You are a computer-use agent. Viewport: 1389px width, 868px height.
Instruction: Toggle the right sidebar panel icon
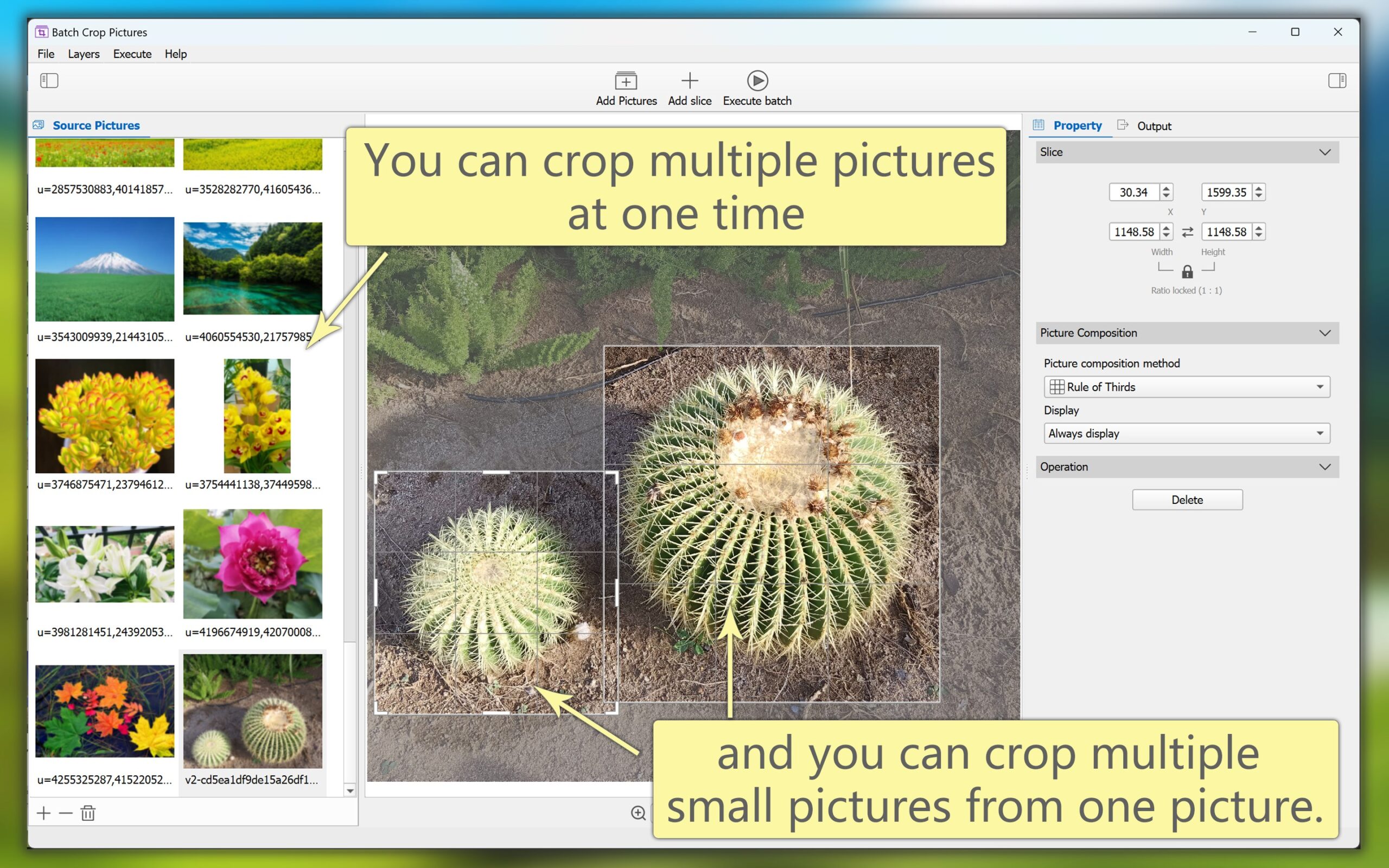1337,81
